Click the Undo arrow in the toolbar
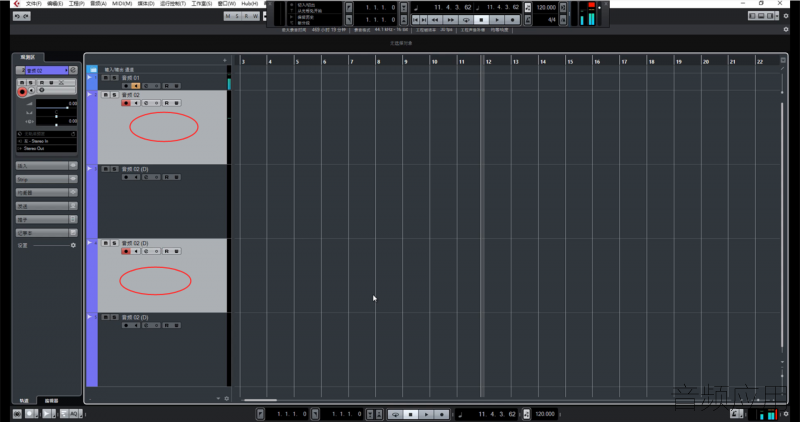The width and height of the screenshot is (800, 422). [17, 16]
